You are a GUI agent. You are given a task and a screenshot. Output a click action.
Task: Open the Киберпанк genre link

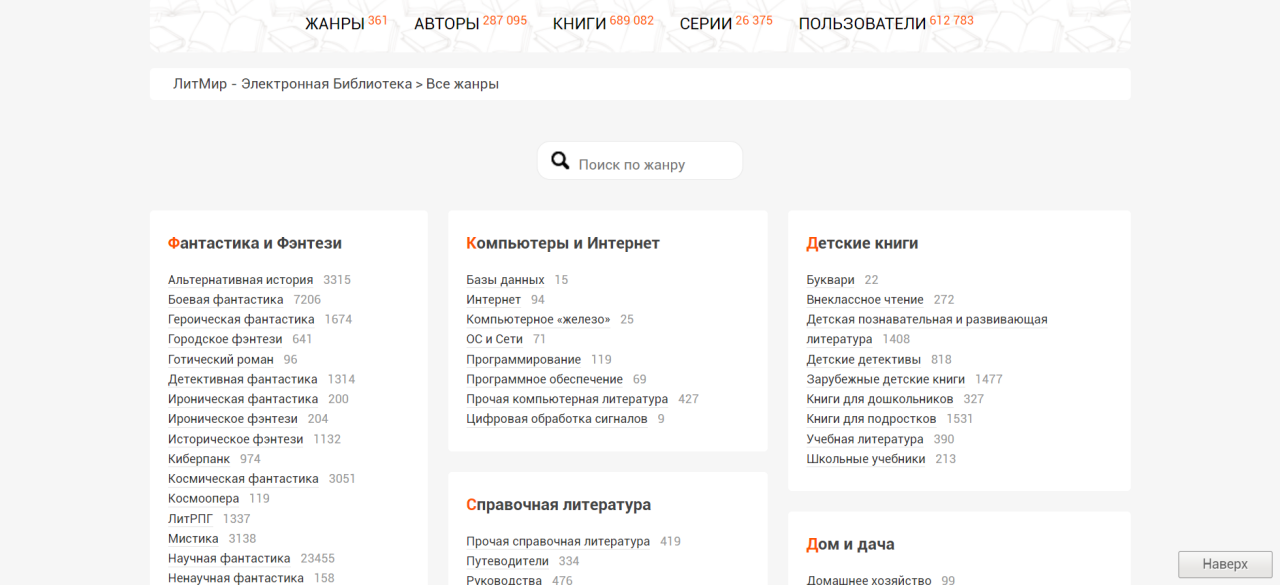click(199, 459)
